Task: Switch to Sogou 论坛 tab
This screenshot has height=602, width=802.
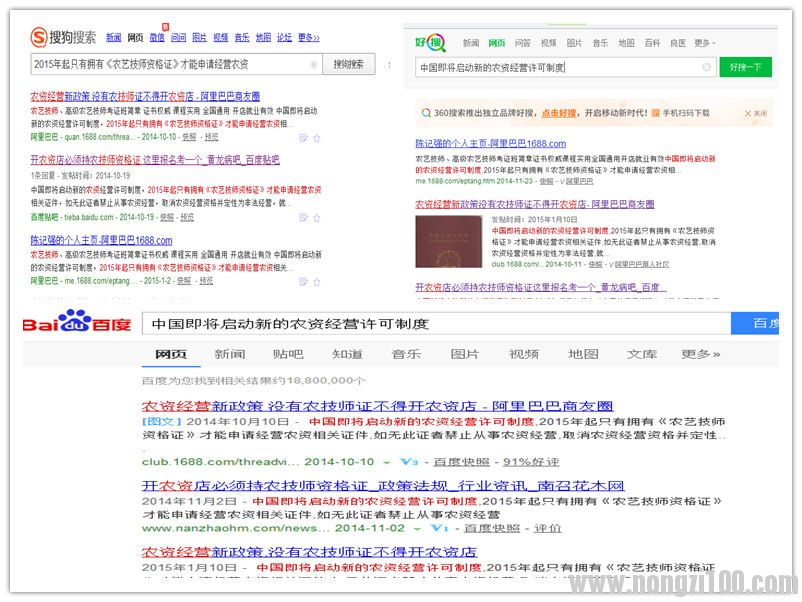Action: pos(284,37)
